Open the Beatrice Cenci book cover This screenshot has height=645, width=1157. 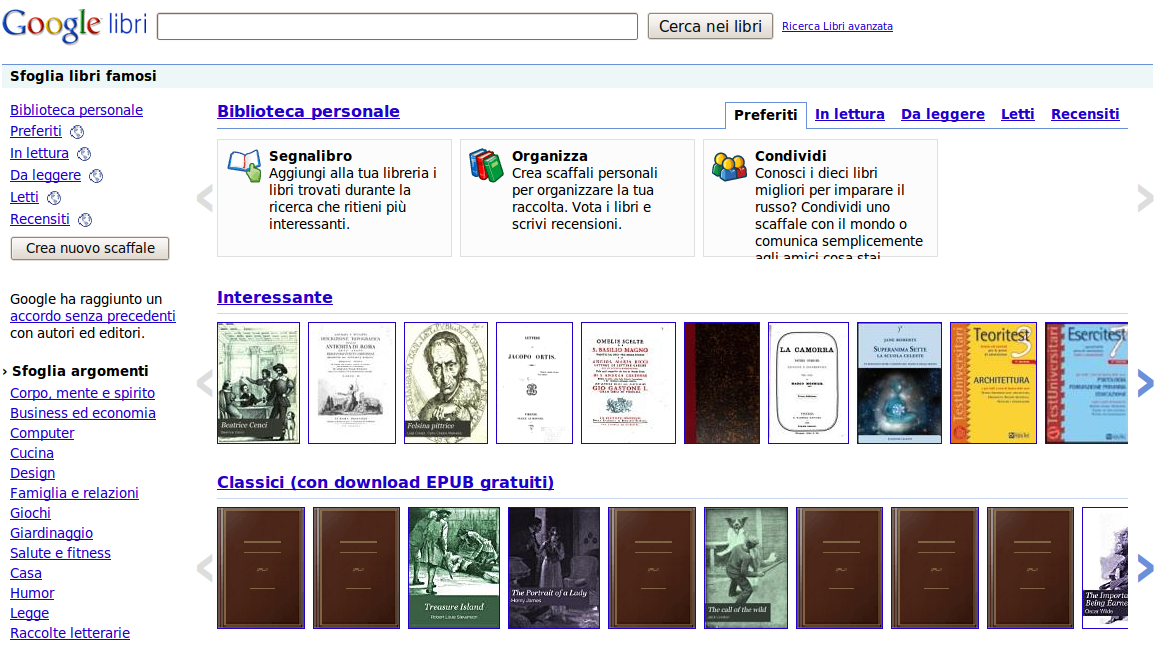tap(259, 383)
